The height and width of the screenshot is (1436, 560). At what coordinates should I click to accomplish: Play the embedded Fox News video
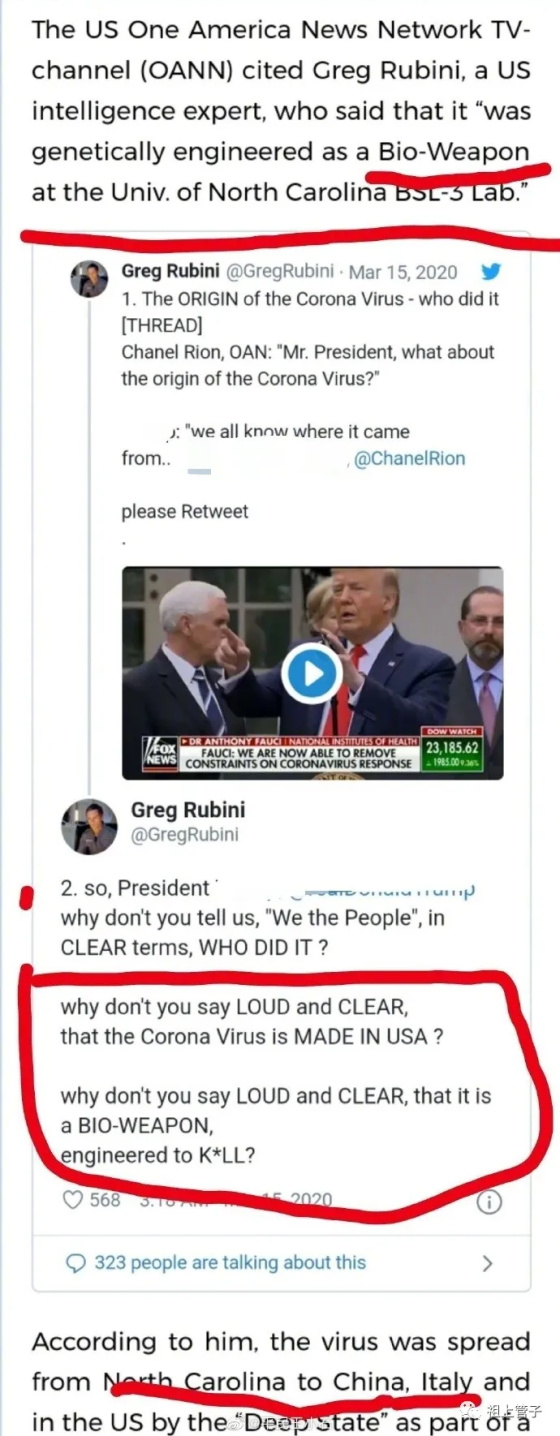click(311, 673)
